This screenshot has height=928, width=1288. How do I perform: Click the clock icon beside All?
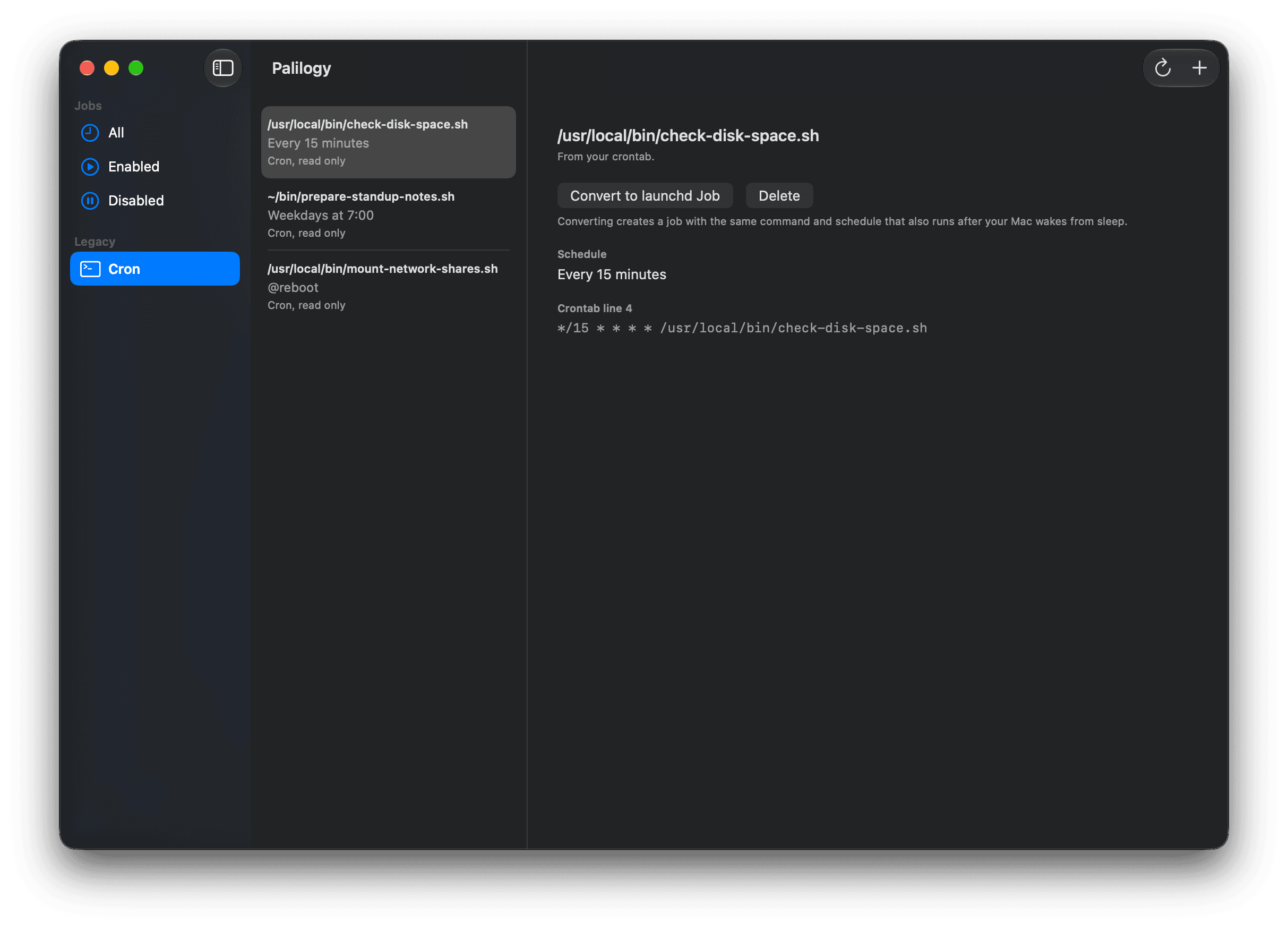coord(90,132)
